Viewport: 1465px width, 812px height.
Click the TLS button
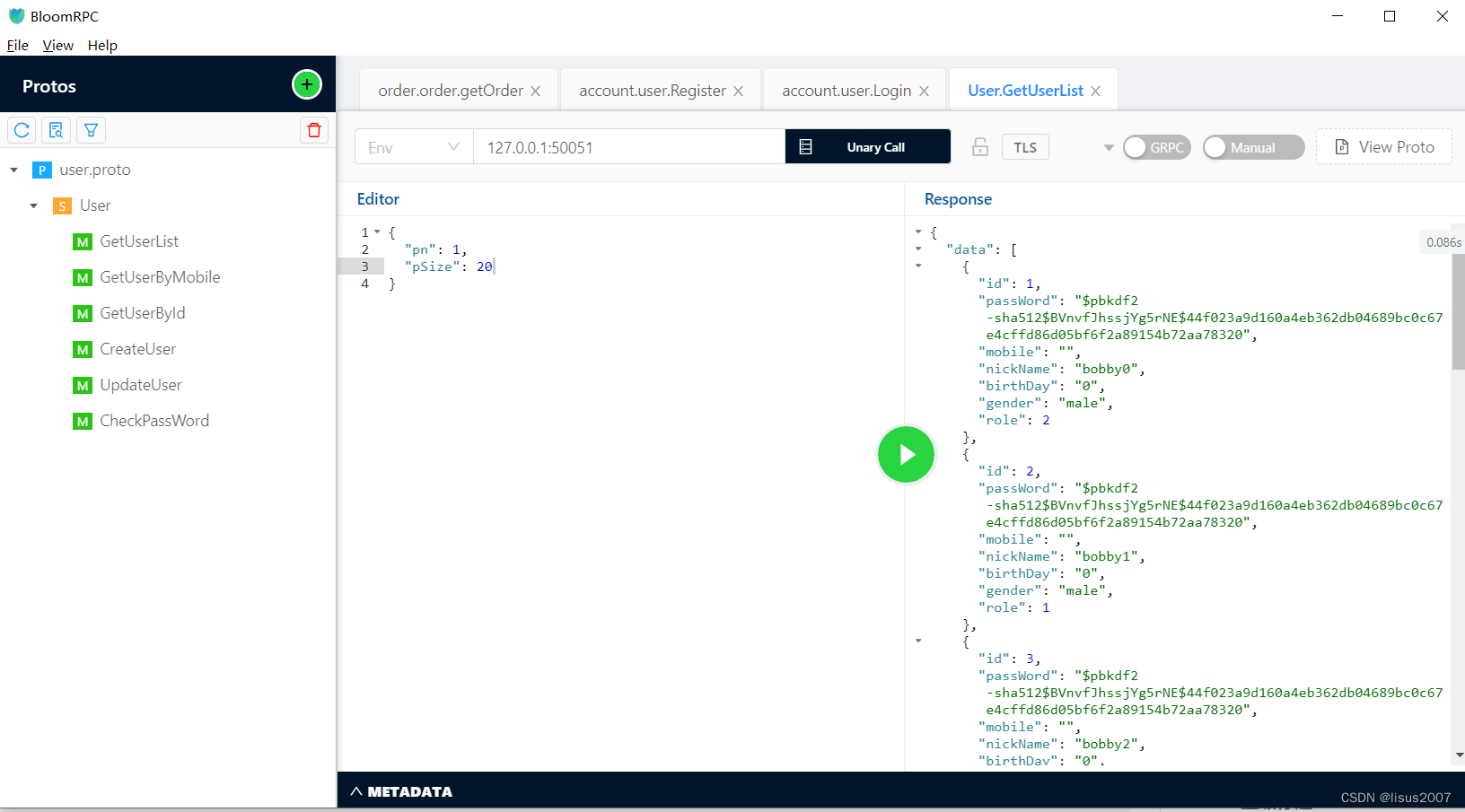tap(1025, 147)
